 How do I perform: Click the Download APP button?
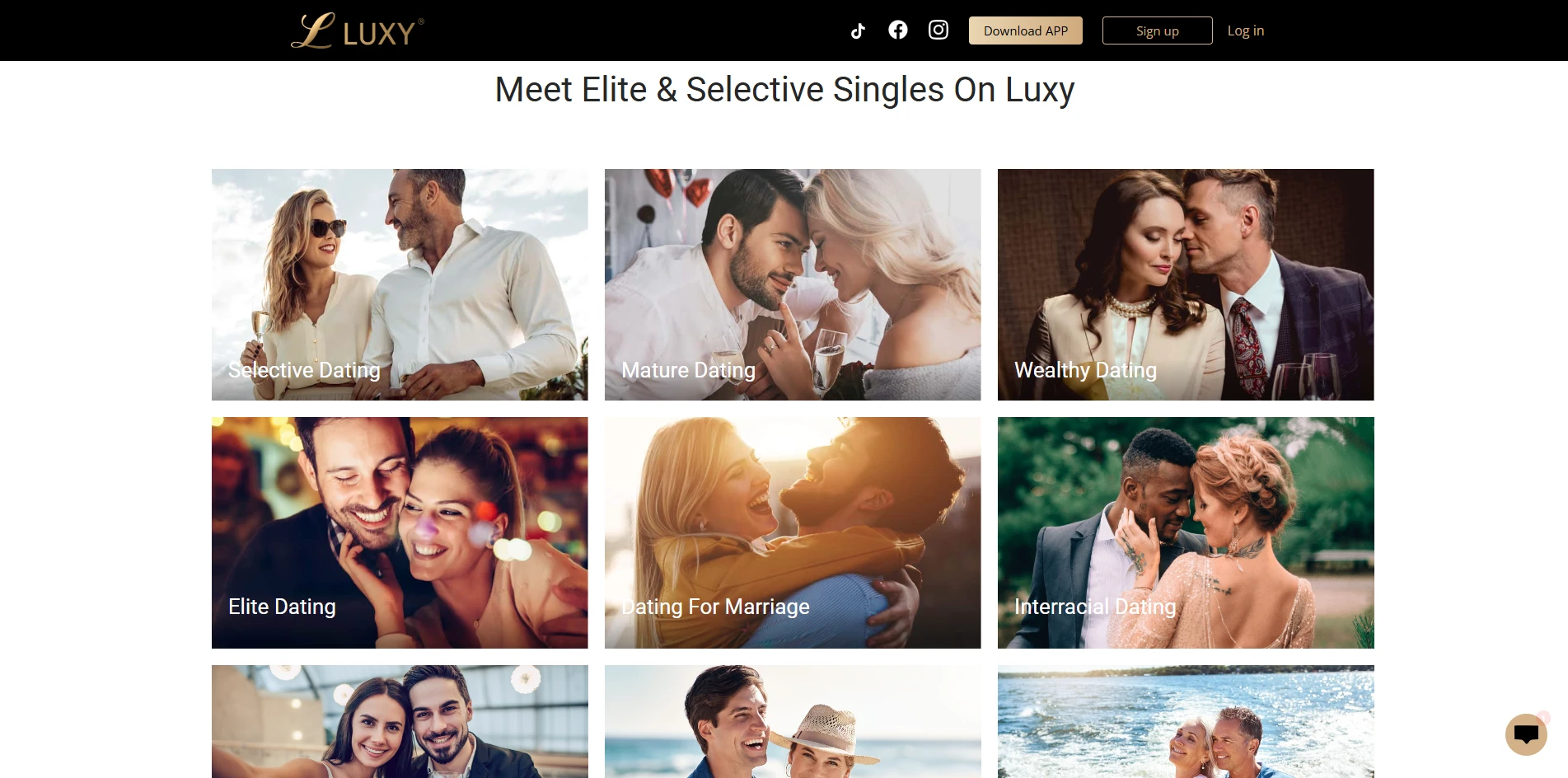click(1026, 30)
